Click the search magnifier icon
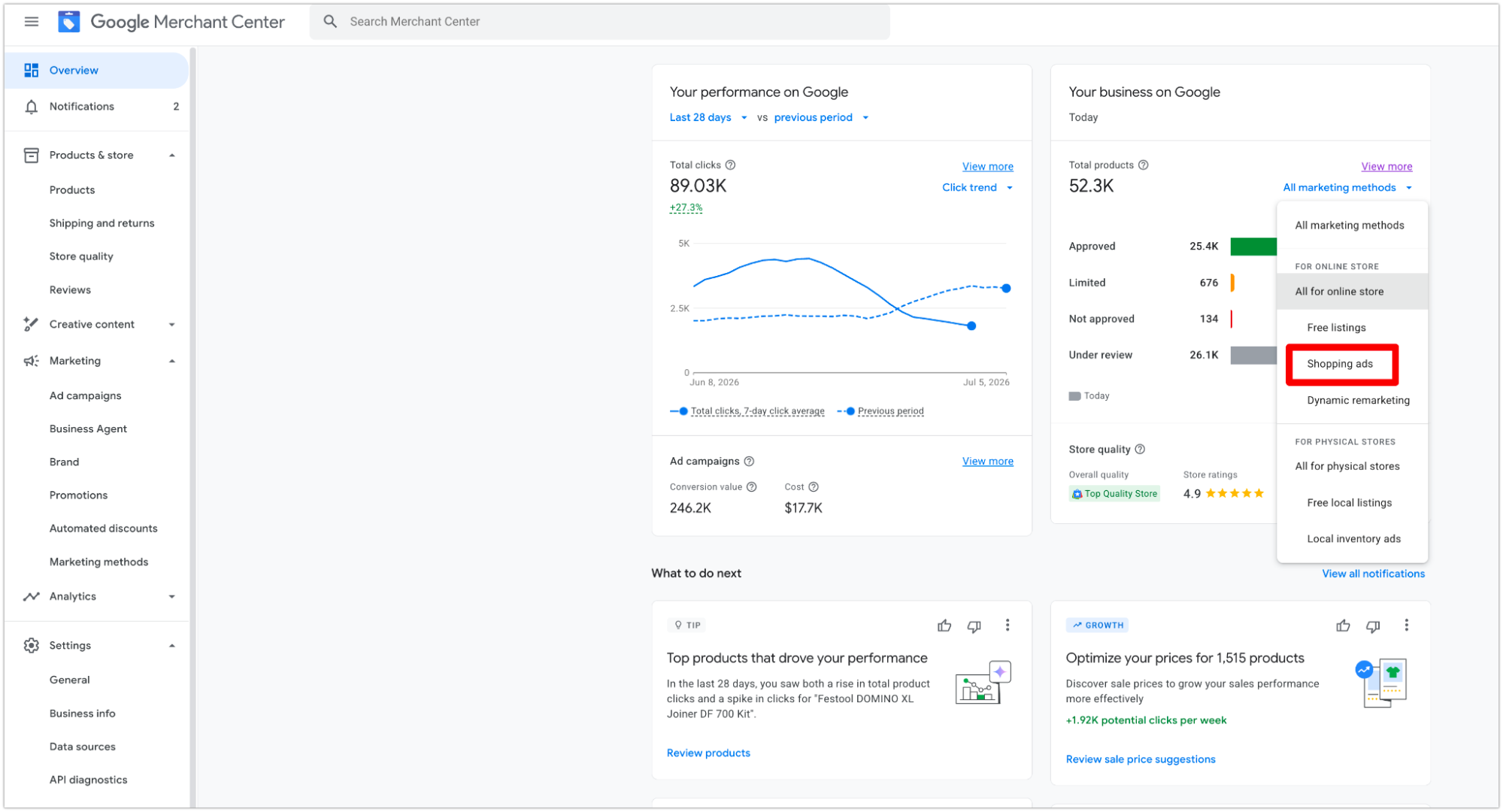The height and width of the screenshot is (812, 1503). pyautogui.click(x=330, y=22)
